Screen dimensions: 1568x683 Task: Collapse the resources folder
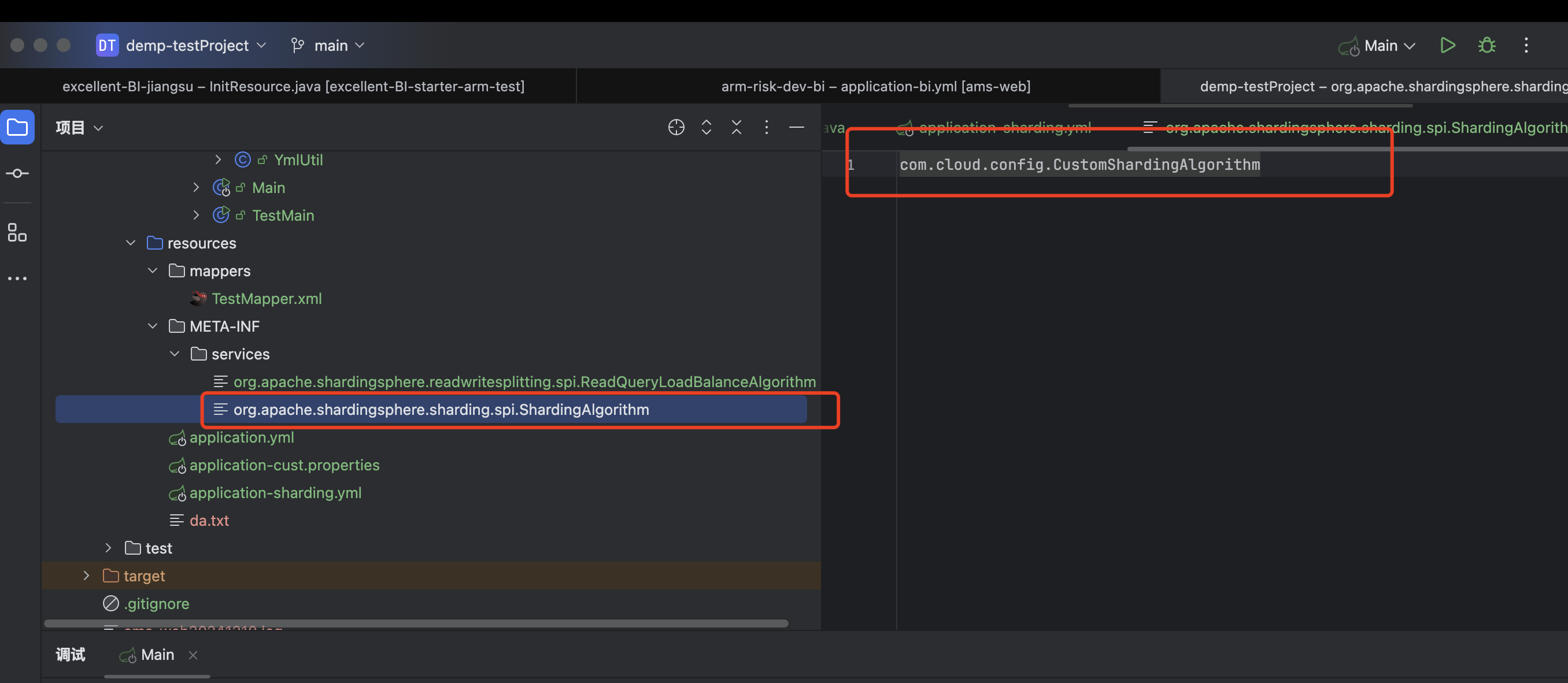(130, 243)
